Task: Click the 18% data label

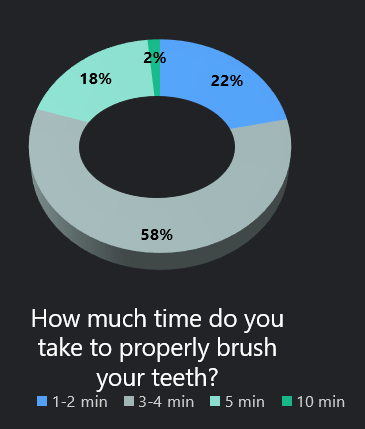Action: [96, 79]
